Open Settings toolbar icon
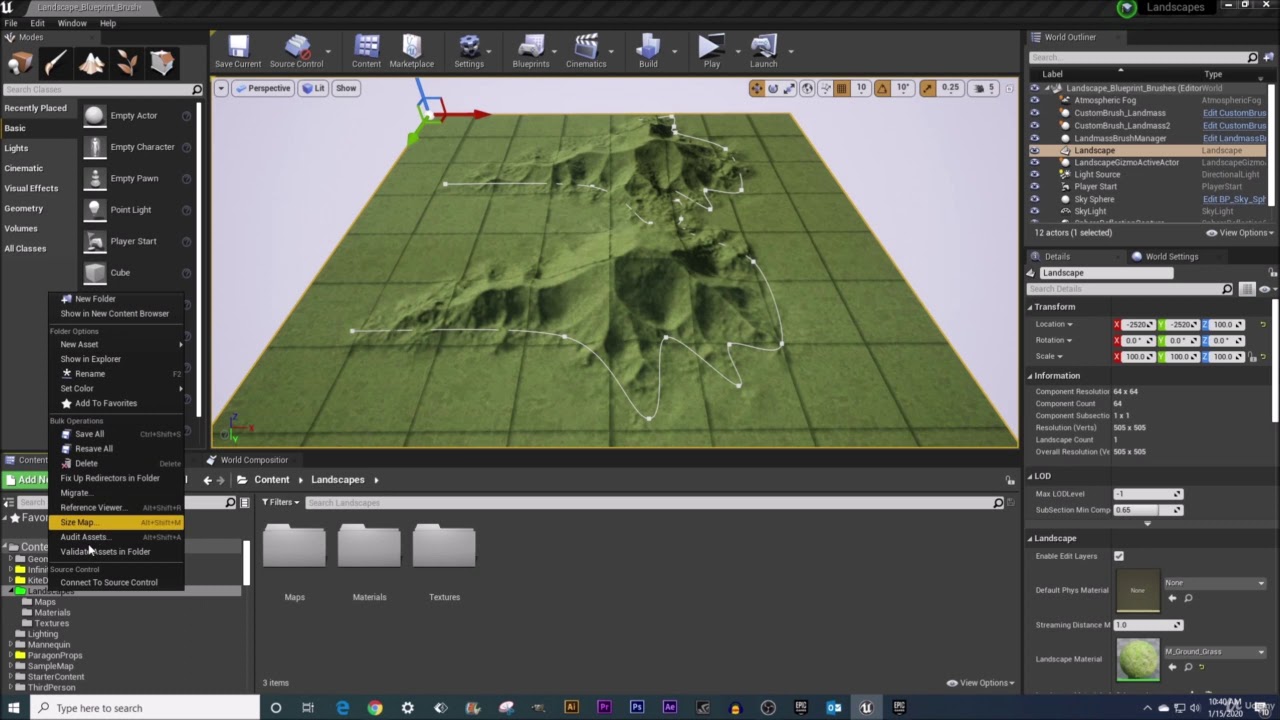Viewport: 1280px width, 720px height. [469, 46]
